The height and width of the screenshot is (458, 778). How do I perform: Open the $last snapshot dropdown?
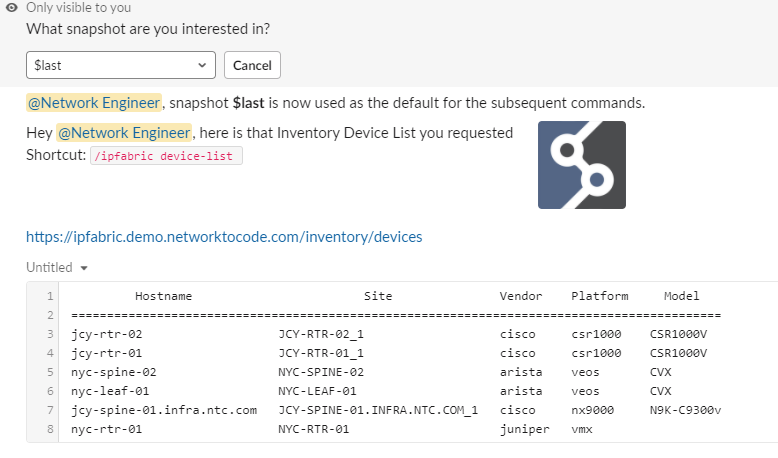point(121,65)
